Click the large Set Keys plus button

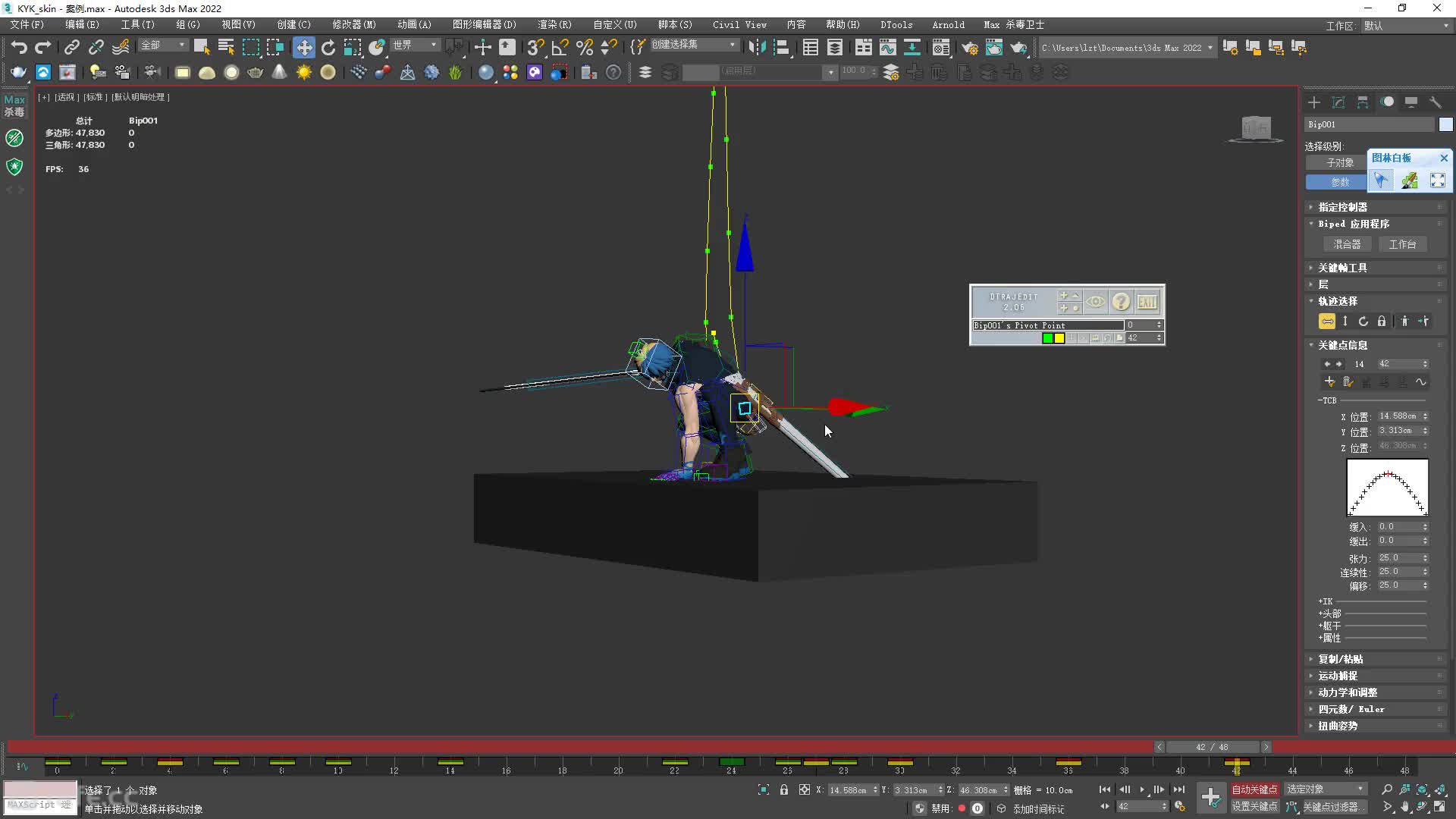coord(1211,798)
